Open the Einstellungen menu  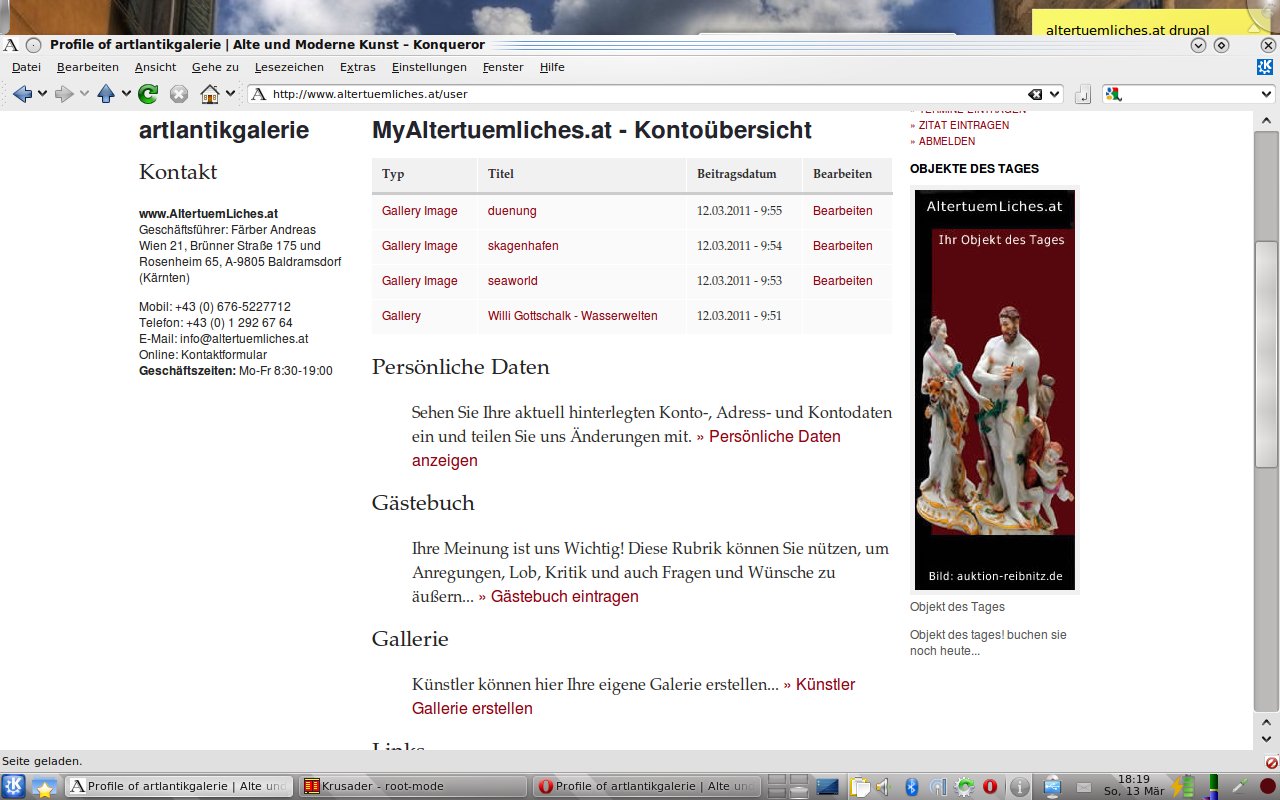[429, 67]
